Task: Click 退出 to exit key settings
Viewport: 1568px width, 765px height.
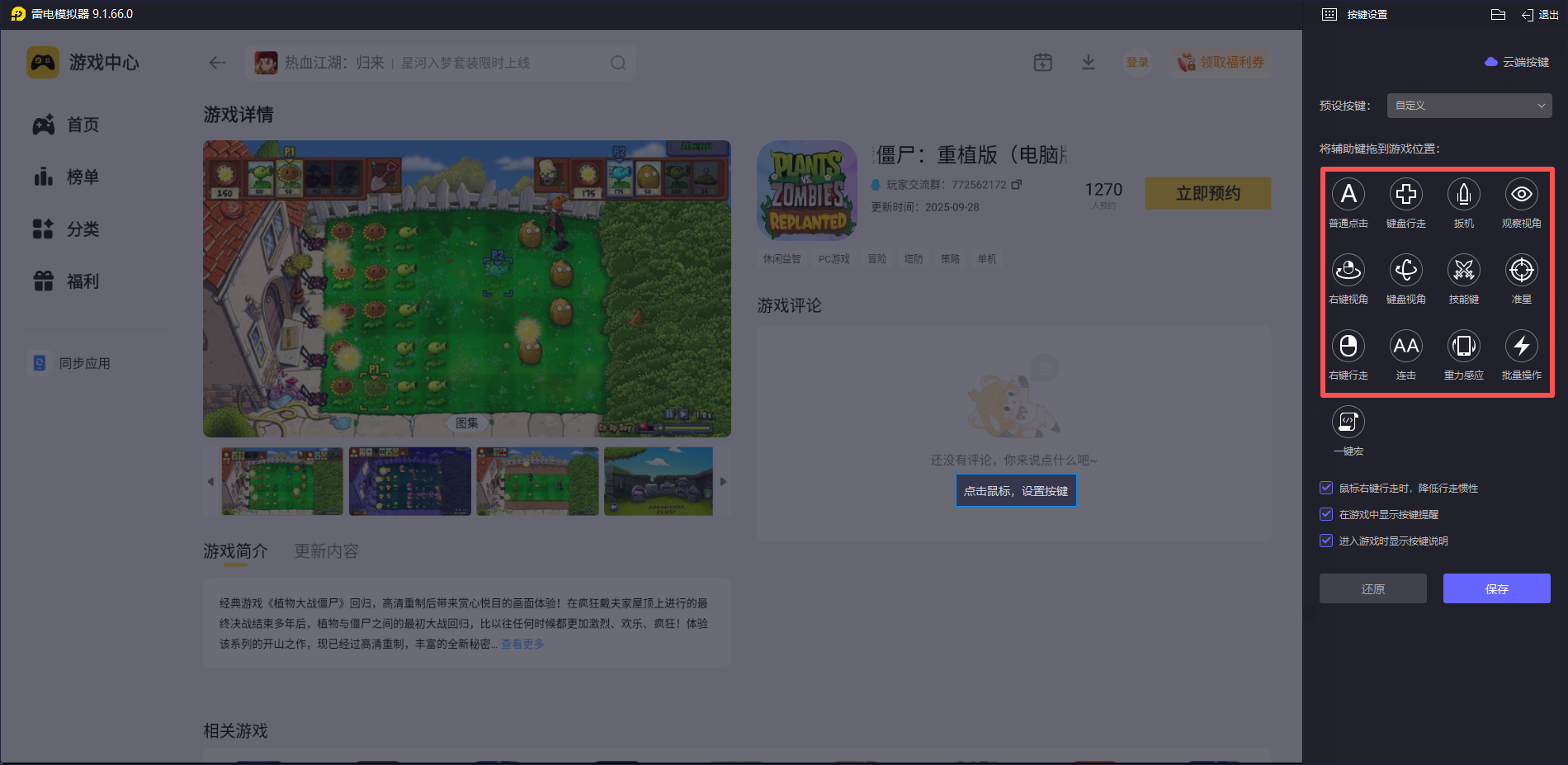Action: 1541,15
